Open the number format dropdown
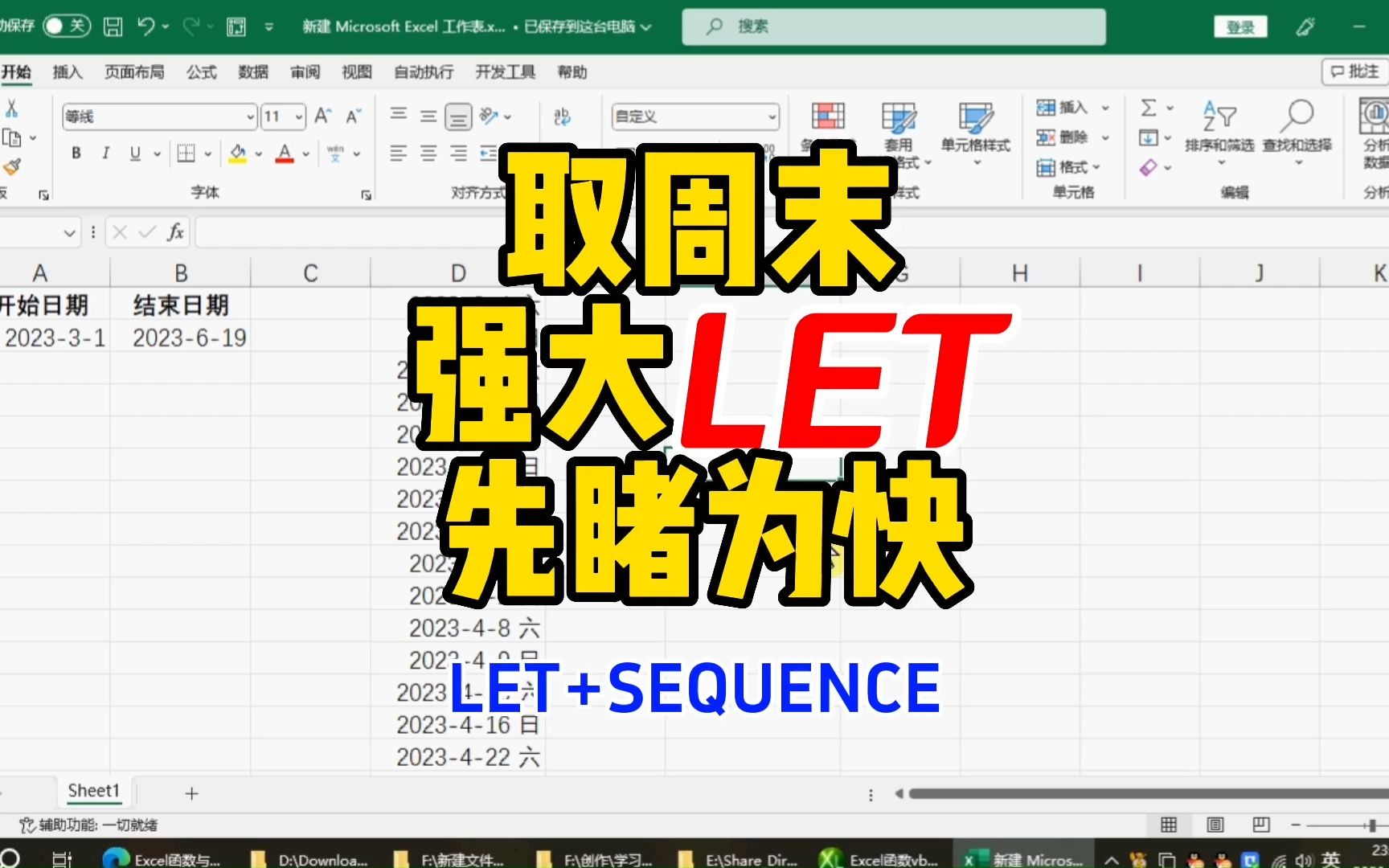Viewport: 1389px width, 868px height. click(772, 117)
